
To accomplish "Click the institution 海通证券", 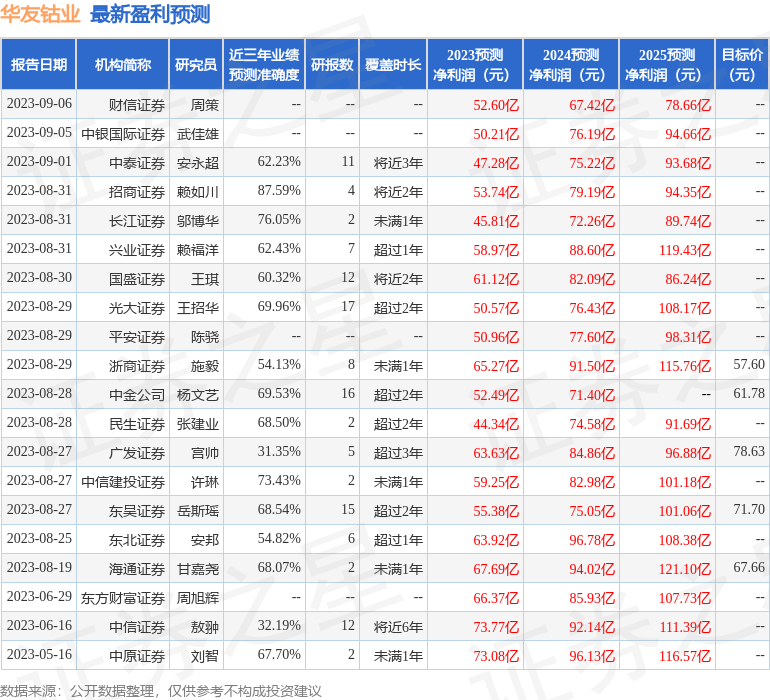I will coord(137,568).
